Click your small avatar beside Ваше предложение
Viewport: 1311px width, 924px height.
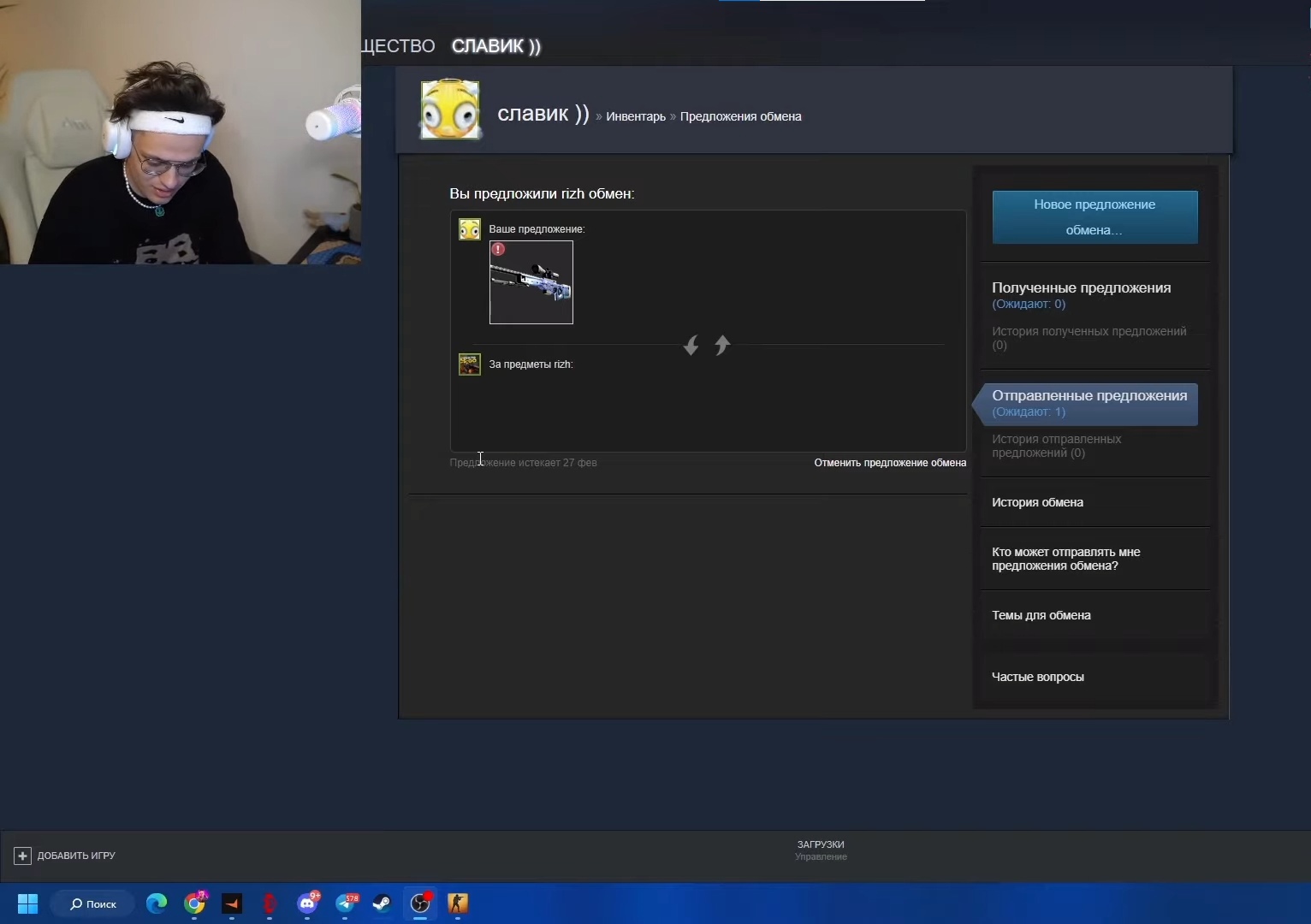[470, 229]
